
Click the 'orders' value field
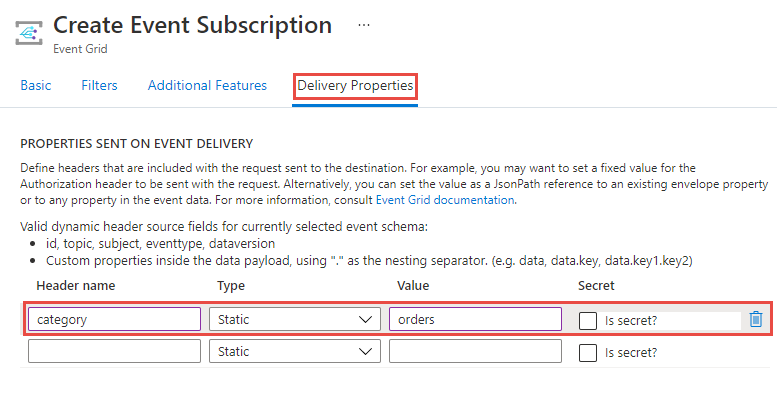475,319
